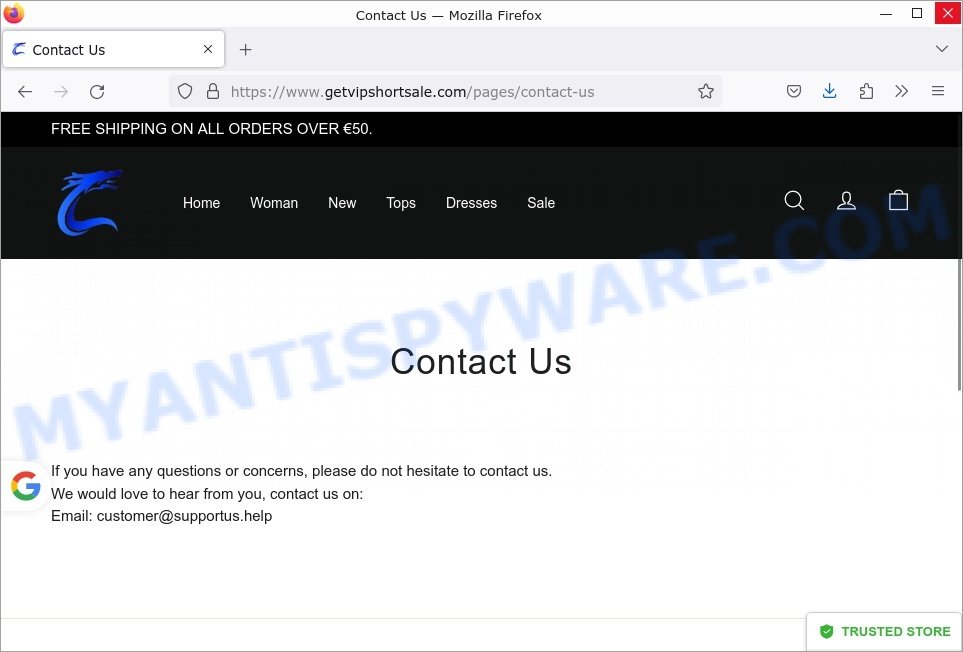The image size is (963, 652).
Task: Open the Tops category
Action: tap(401, 203)
